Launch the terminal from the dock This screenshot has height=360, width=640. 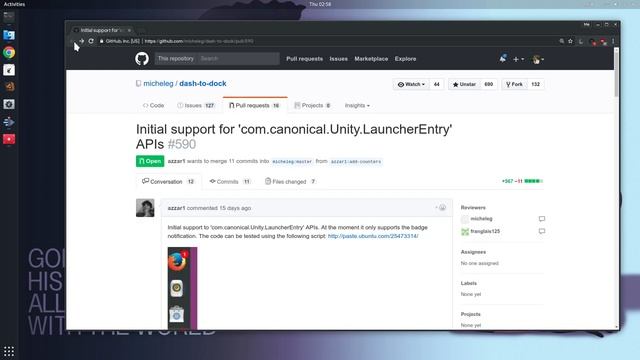[9, 17]
